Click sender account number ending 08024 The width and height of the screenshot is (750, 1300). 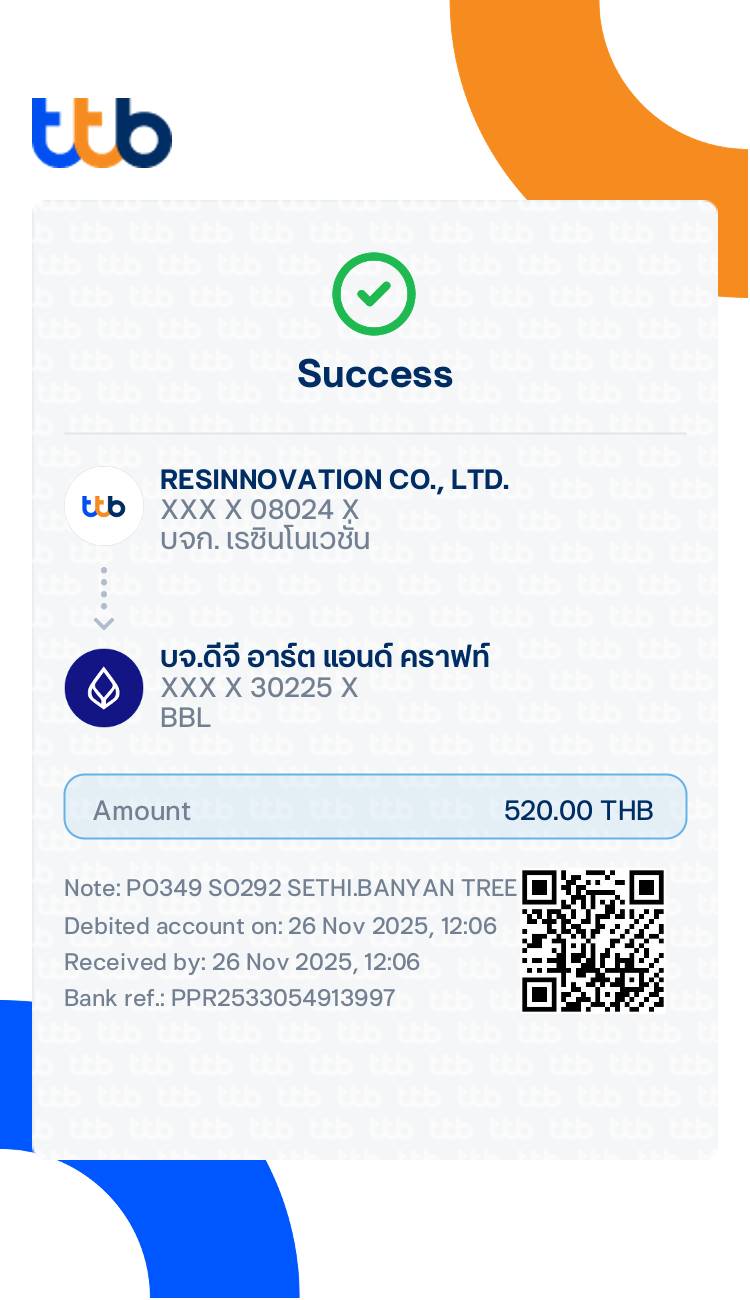(259, 510)
